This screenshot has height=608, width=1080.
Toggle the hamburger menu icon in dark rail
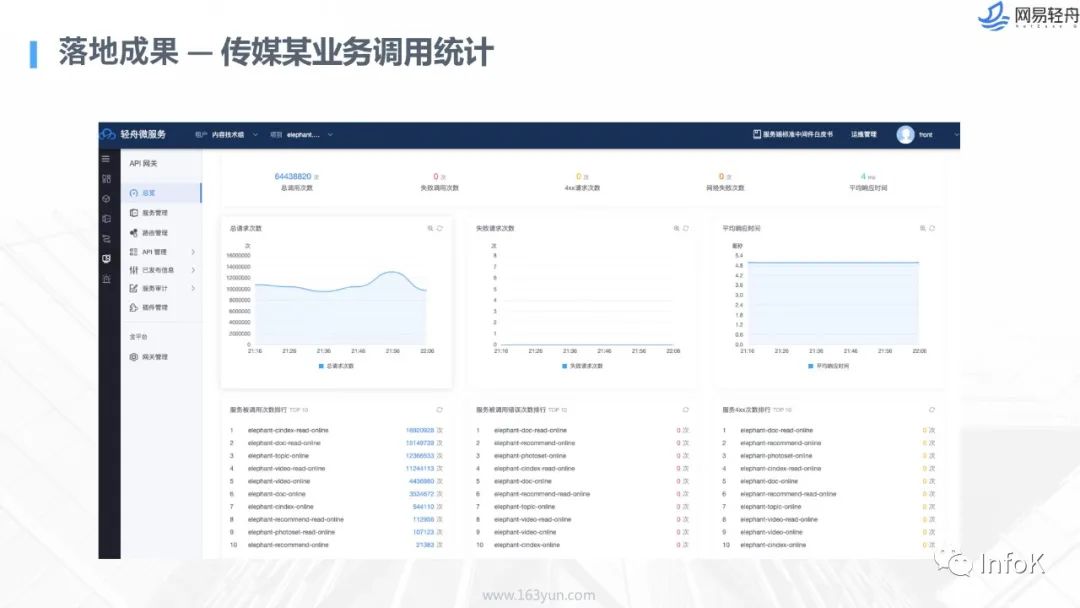point(106,159)
